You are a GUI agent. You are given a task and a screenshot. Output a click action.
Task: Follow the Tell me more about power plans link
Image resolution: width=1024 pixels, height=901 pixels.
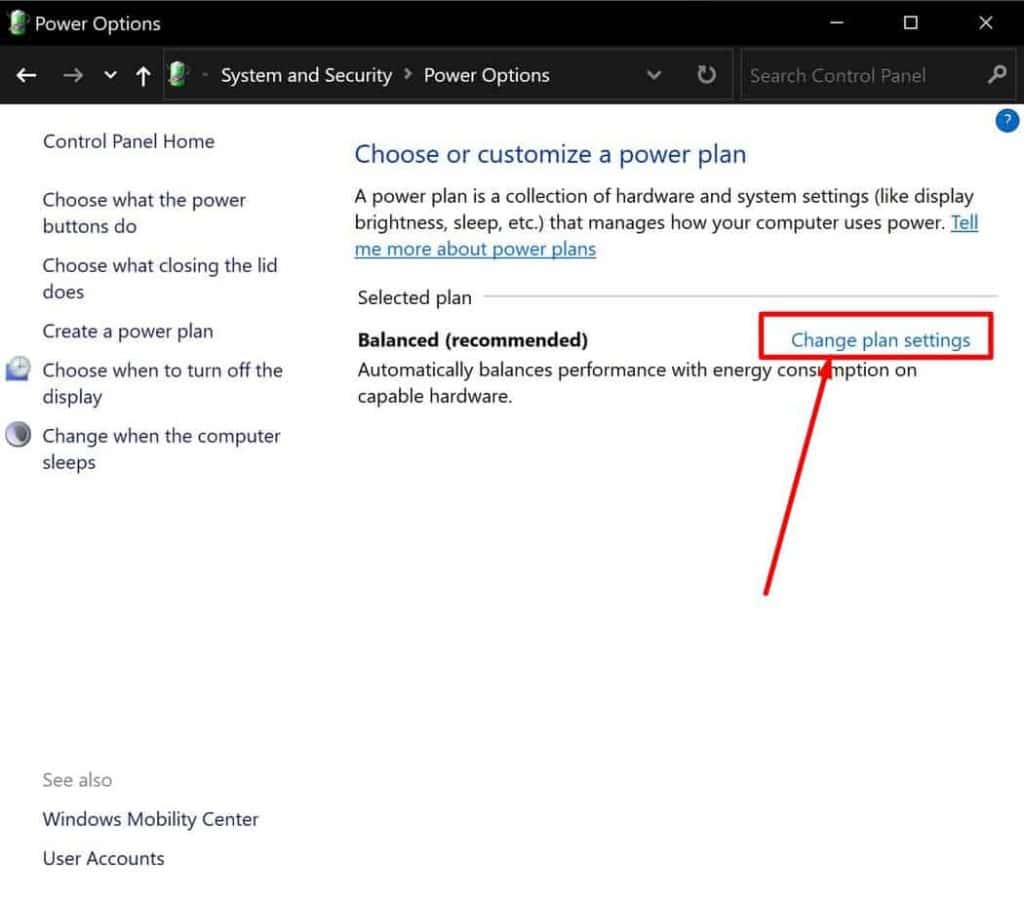(474, 249)
